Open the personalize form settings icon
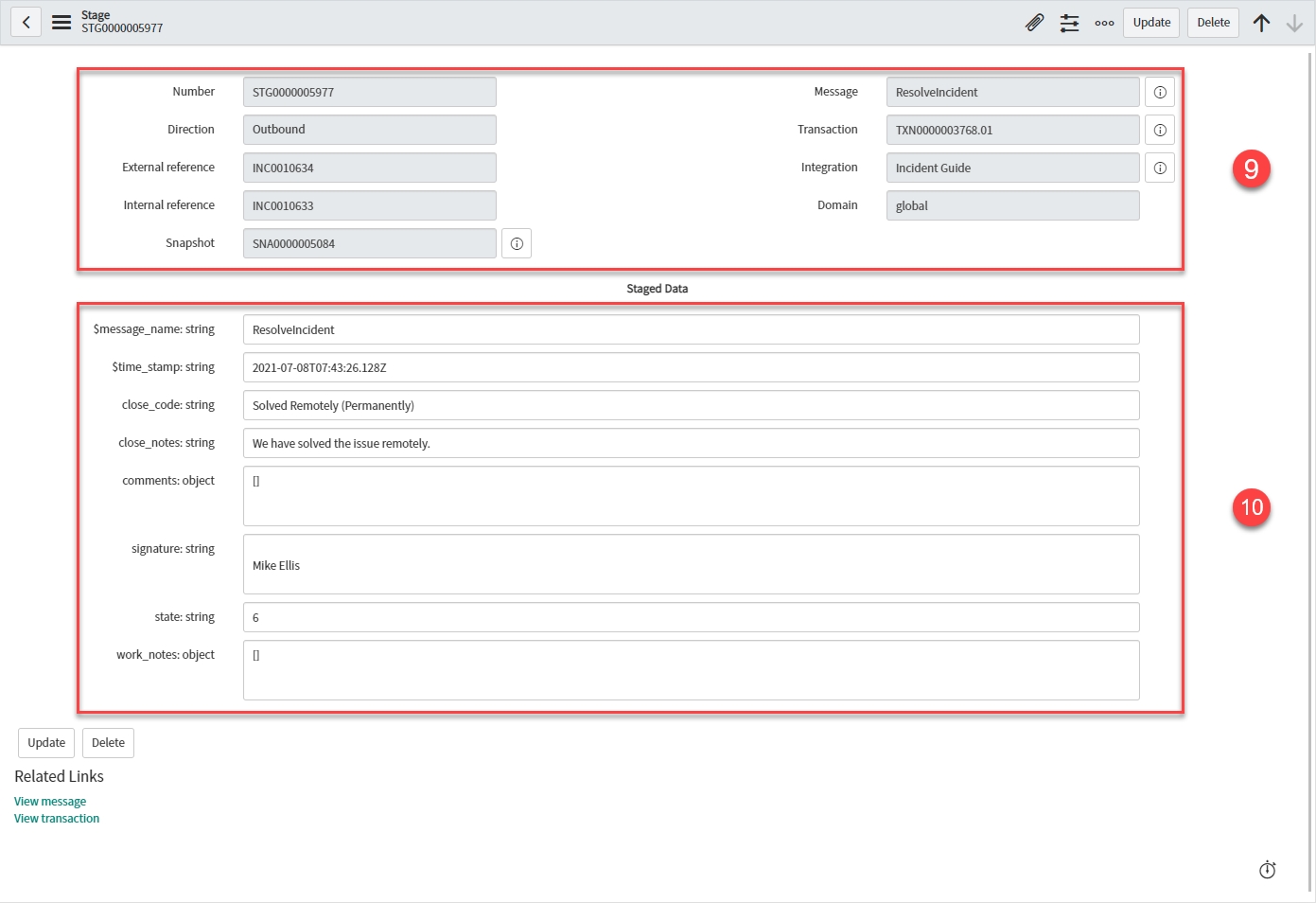This screenshot has height=903, width=1316. [x=1069, y=23]
